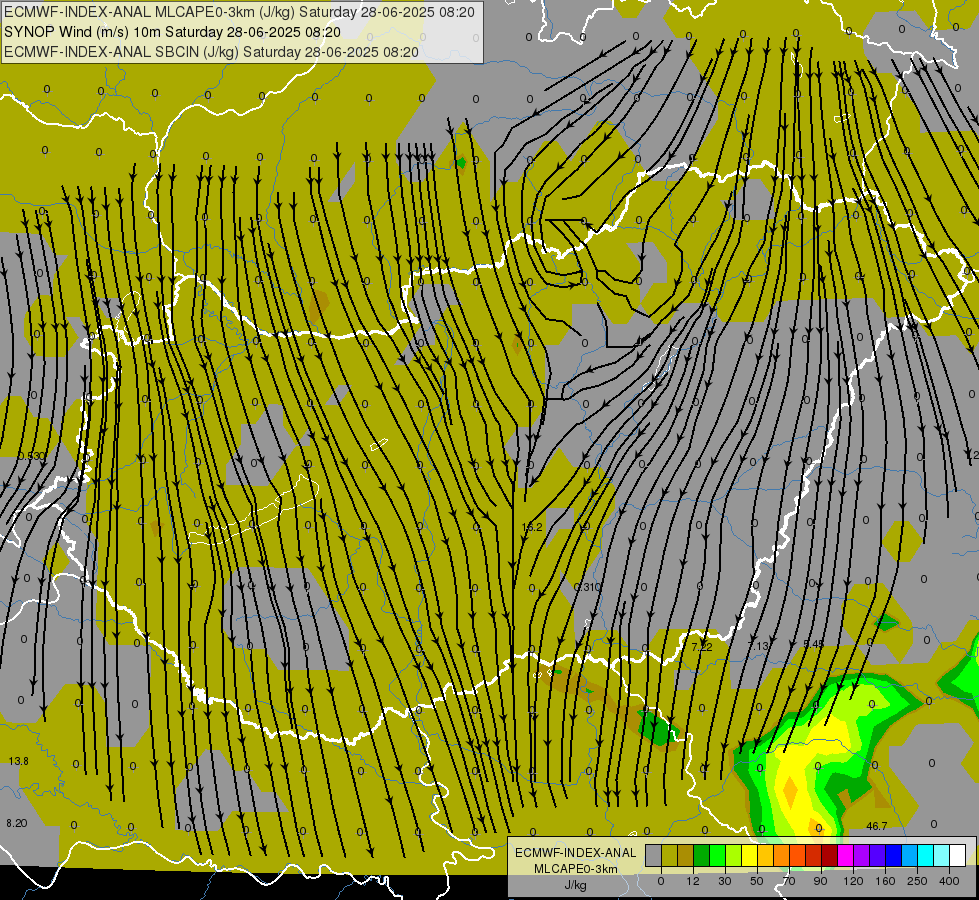Image resolution: width=979 pixels, height=900 pixels.
Task: Click the legend tick label 70
Action: pyautogui.click(x=789, y=881)
